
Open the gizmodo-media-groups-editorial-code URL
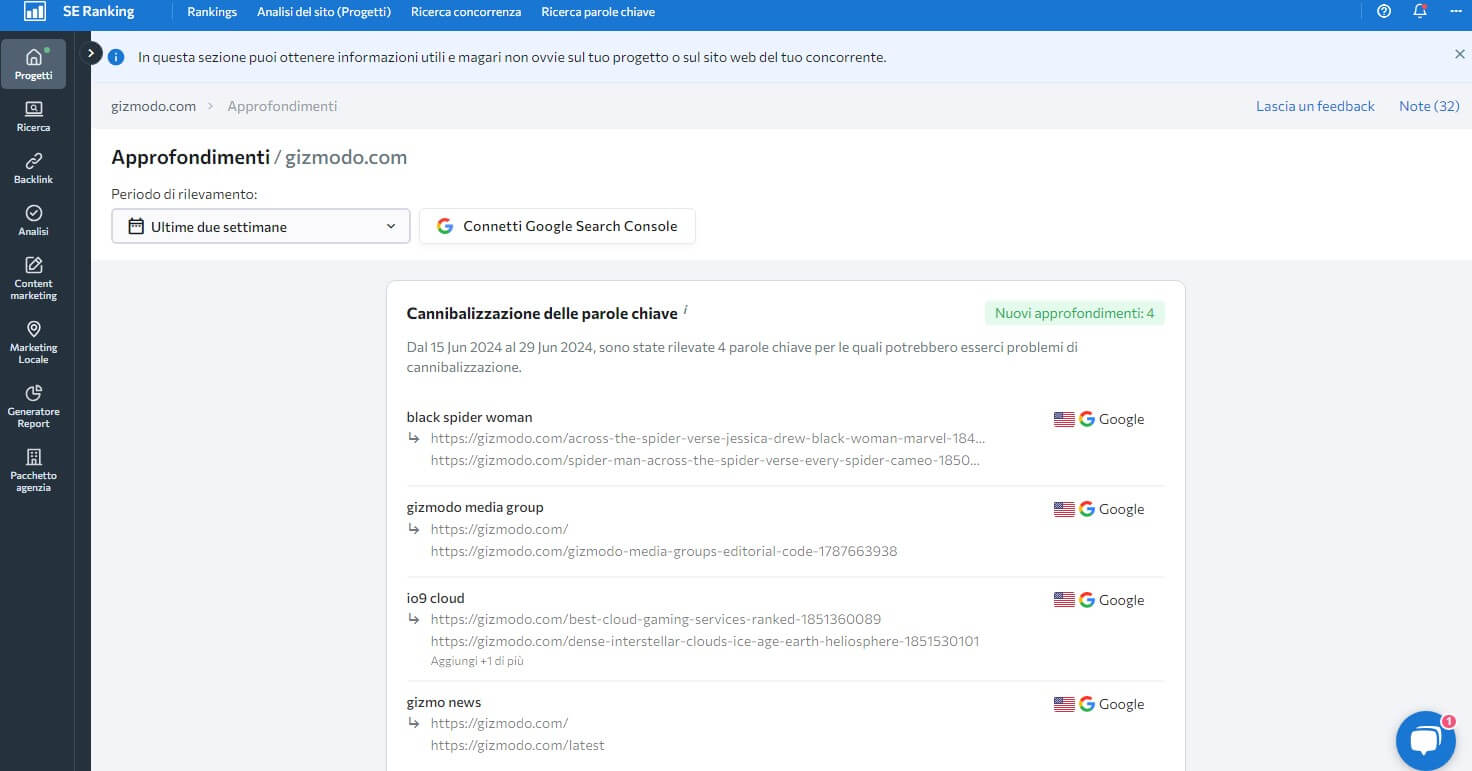tap(664, 551)
